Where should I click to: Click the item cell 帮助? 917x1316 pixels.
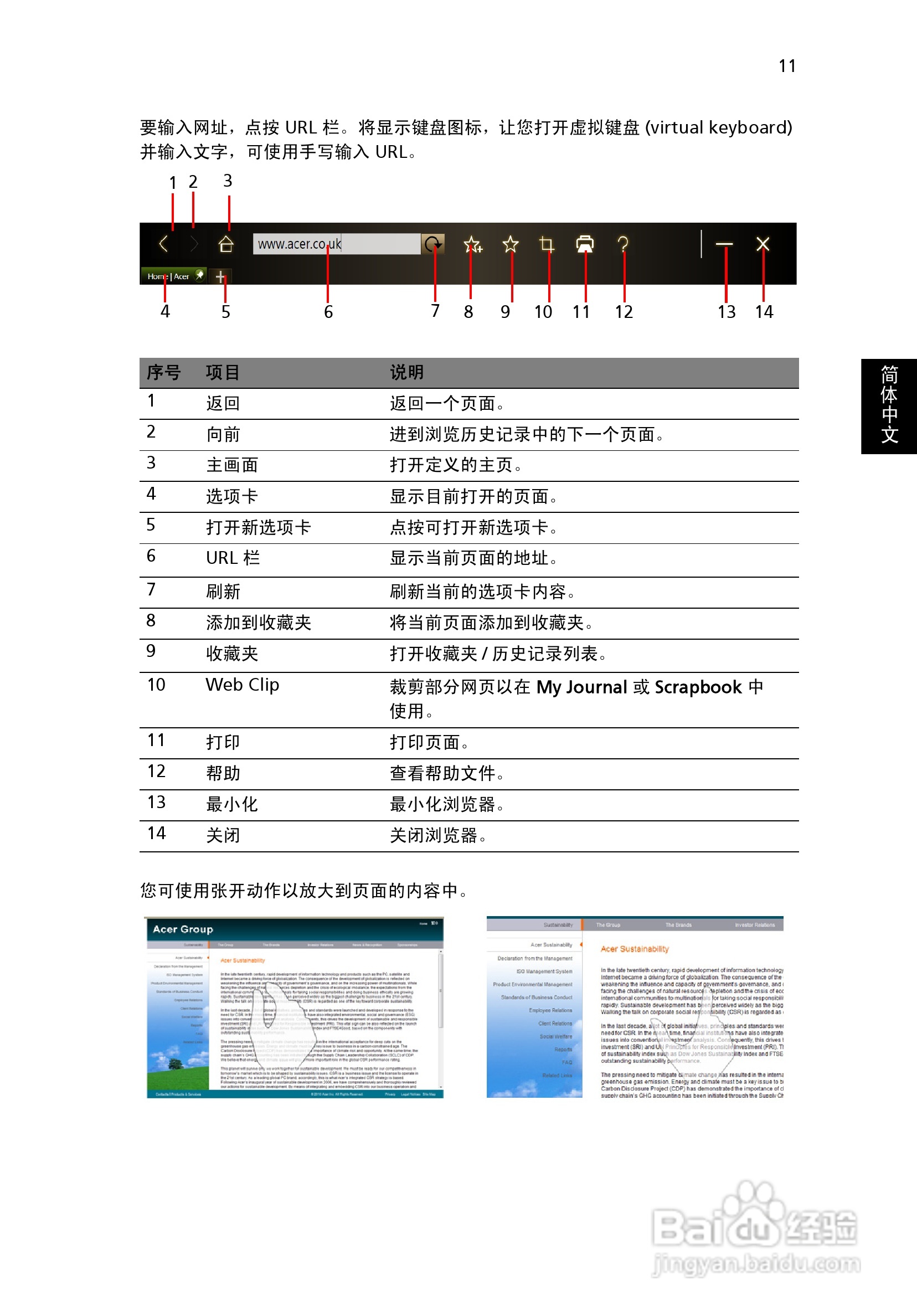(x=223, y=773)
